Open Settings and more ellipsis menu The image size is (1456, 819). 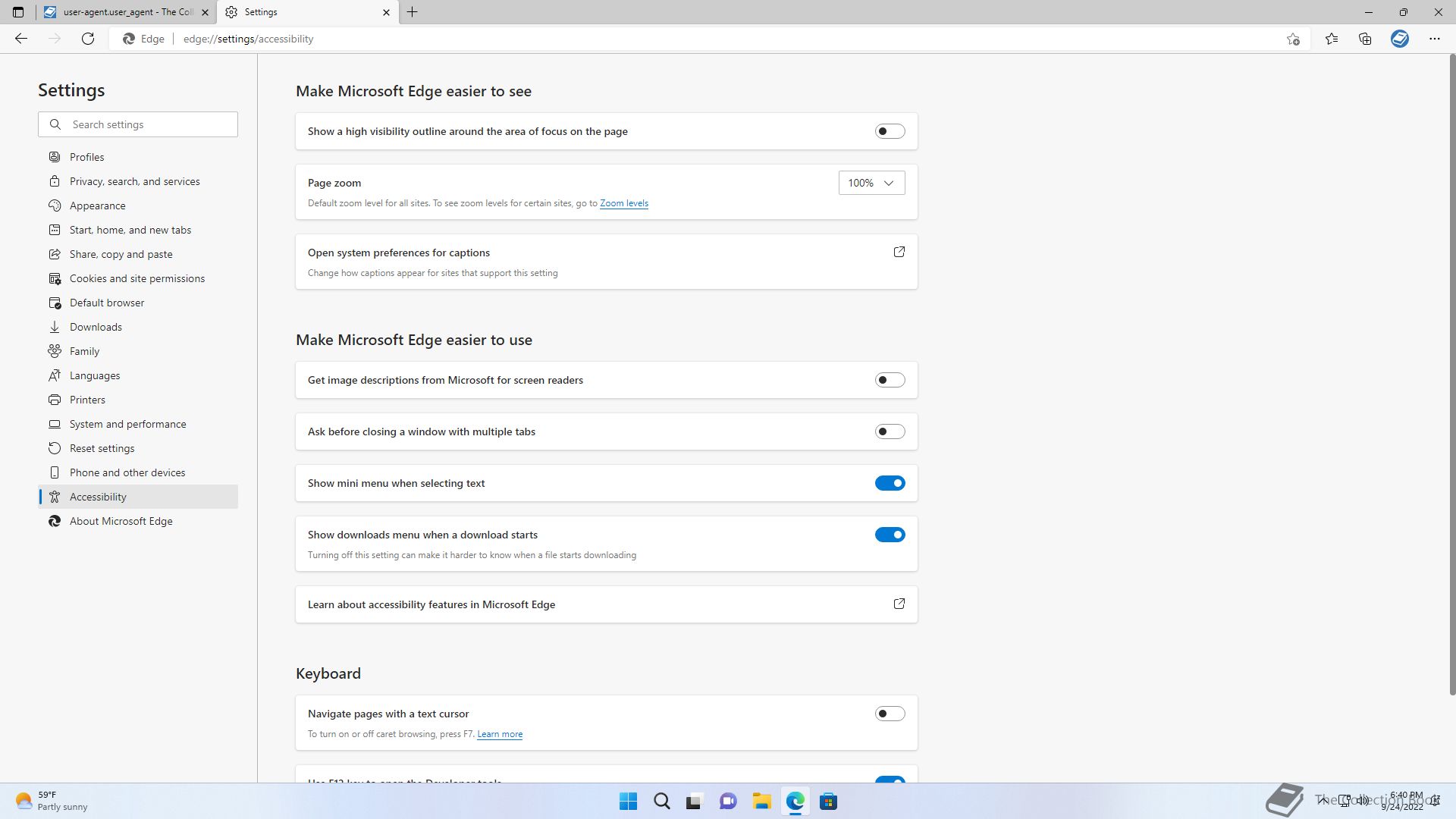pyautogui.click(x=1435, y=39)
